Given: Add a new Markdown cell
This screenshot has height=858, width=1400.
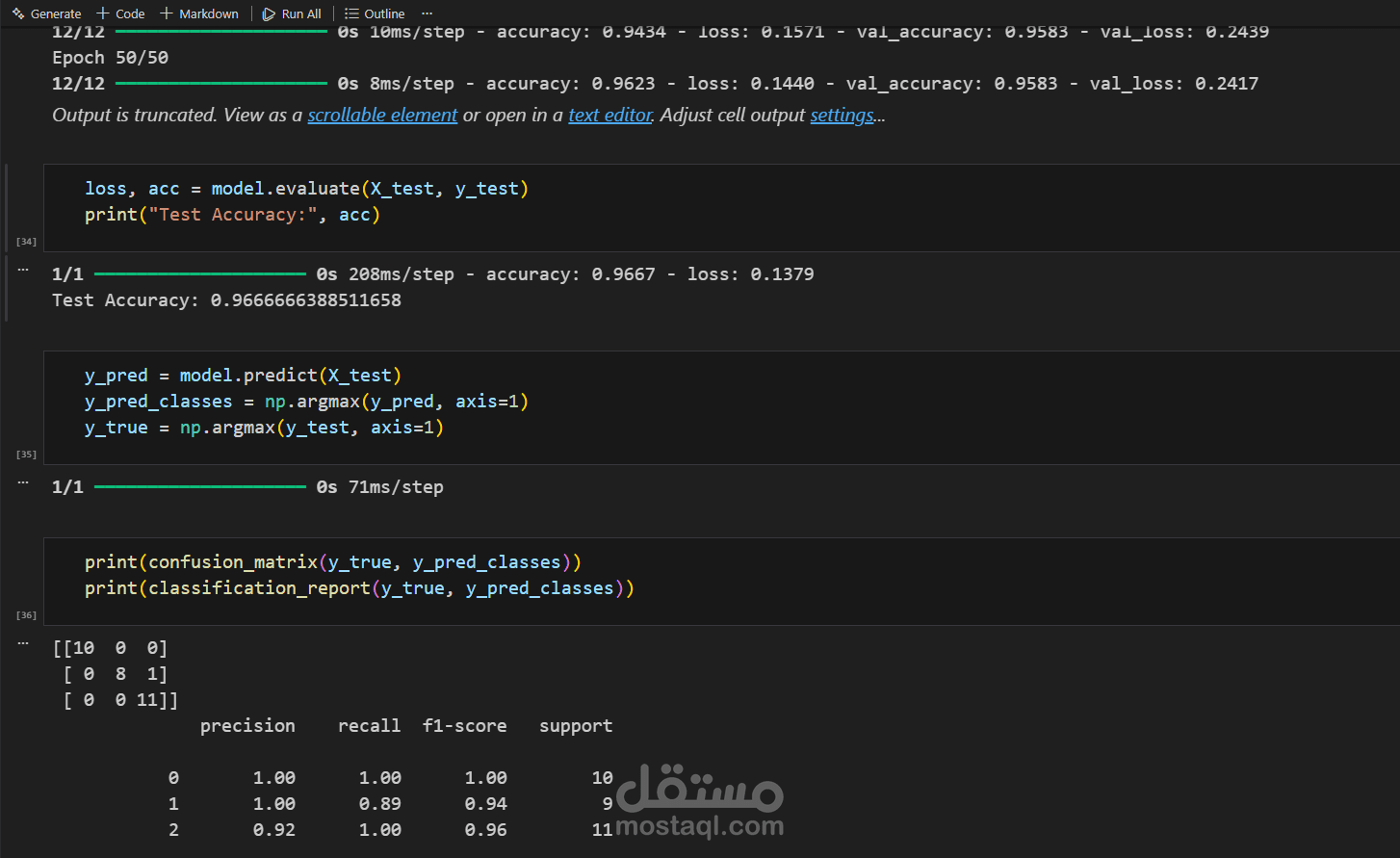Looking at the screenshot, I should pos(199,13).
